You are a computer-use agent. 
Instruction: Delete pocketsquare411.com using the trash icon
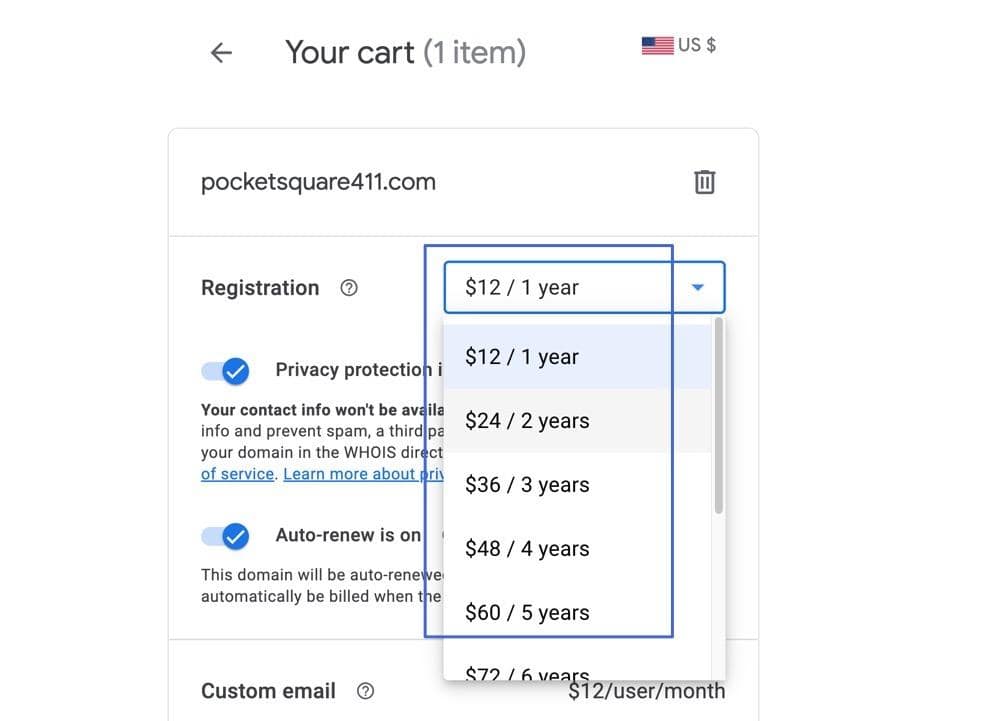pyautogui.click(x=705, y=181)
